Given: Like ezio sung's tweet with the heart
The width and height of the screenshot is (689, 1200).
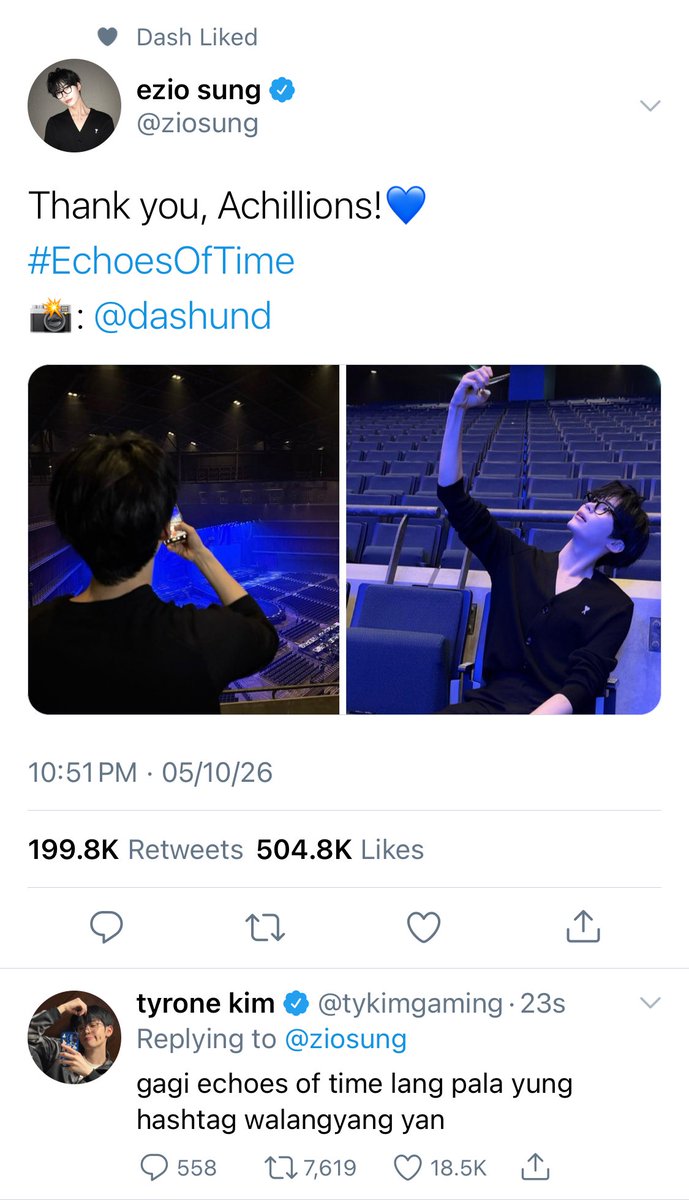Looking at the screenshot, I should 424,928.
